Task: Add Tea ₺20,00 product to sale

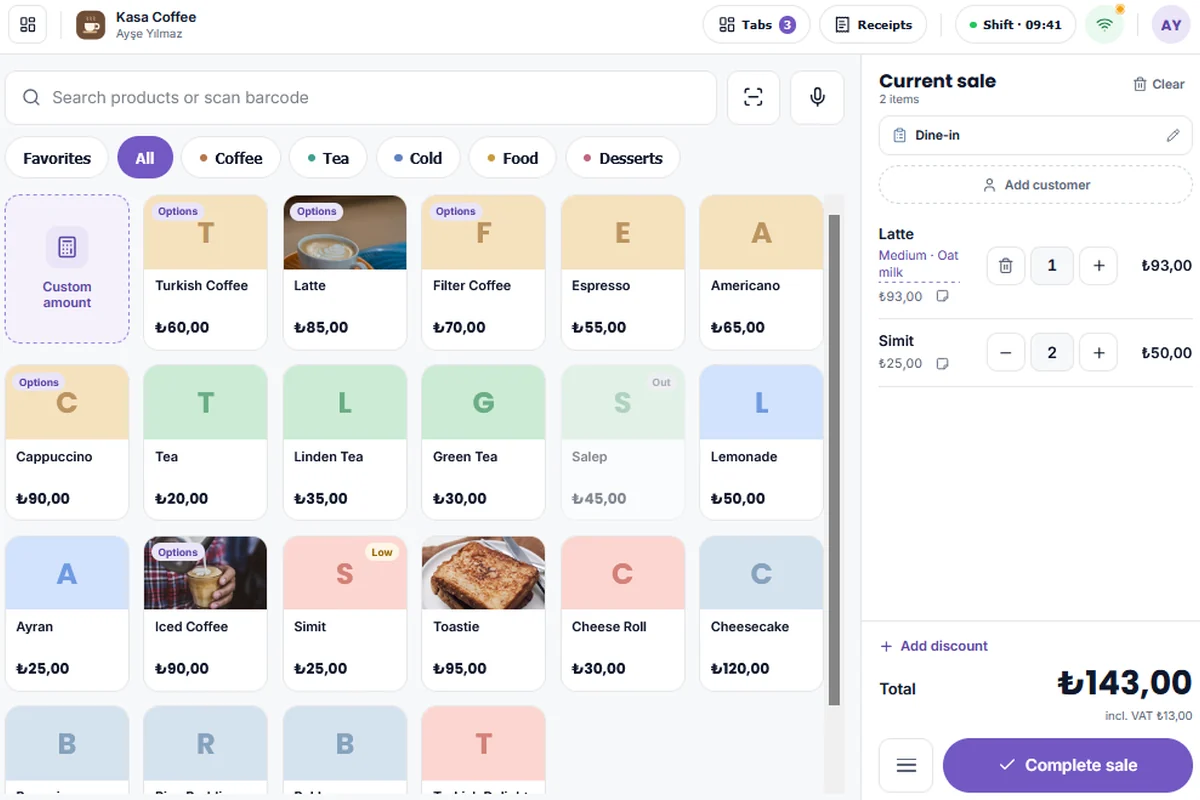Action: pos(206,443)
